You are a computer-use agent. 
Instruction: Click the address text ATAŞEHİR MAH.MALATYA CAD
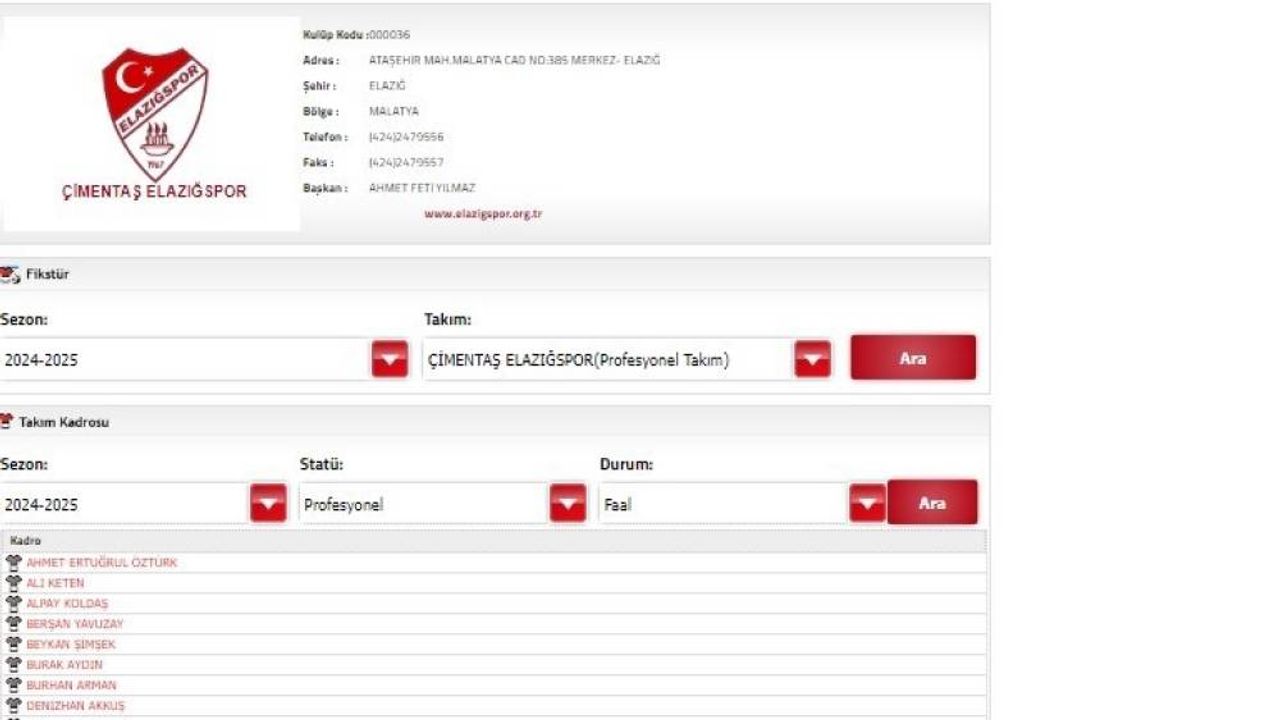[514, 60]
